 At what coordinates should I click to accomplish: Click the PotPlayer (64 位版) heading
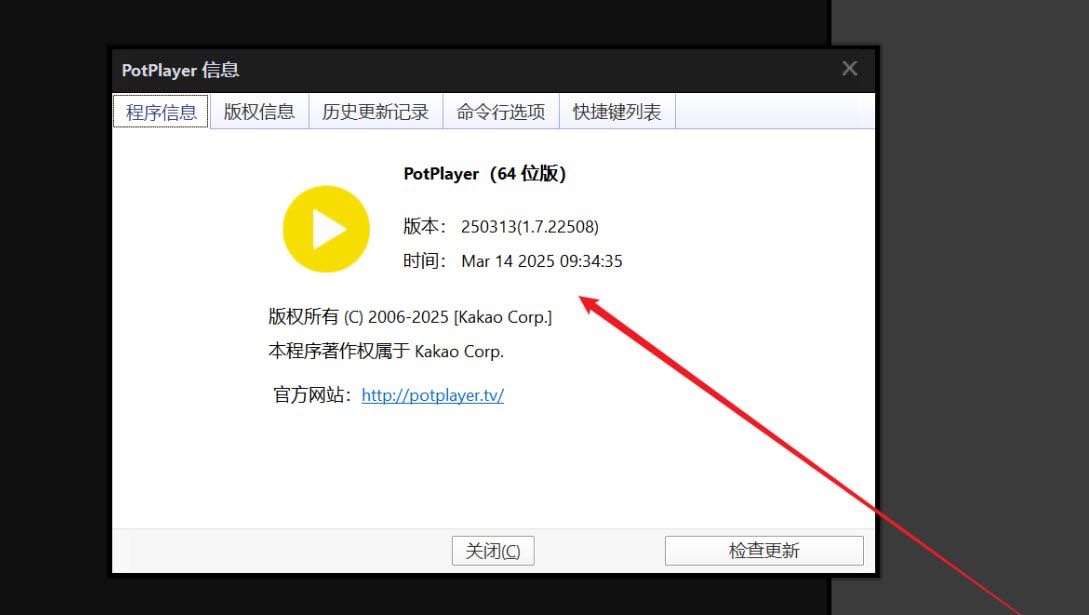pos(485,174)
